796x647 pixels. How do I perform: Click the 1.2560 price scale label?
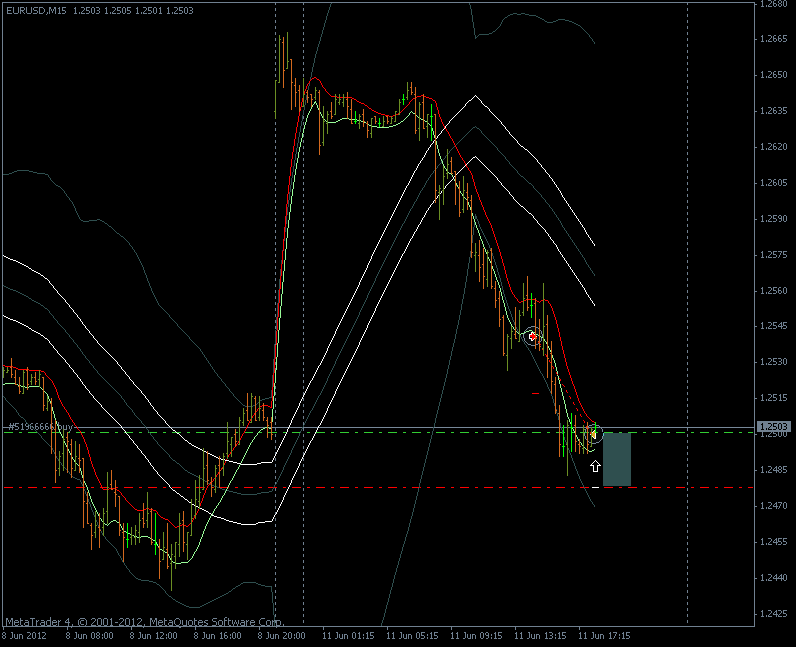coord(775,291)
